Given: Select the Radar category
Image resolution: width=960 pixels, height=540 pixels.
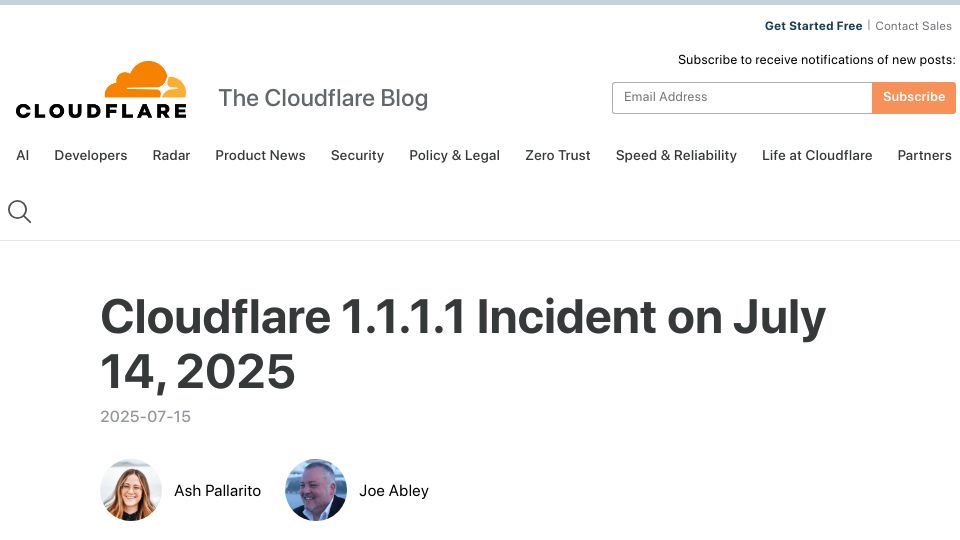Looking at the screenshot, I should 171,156.
